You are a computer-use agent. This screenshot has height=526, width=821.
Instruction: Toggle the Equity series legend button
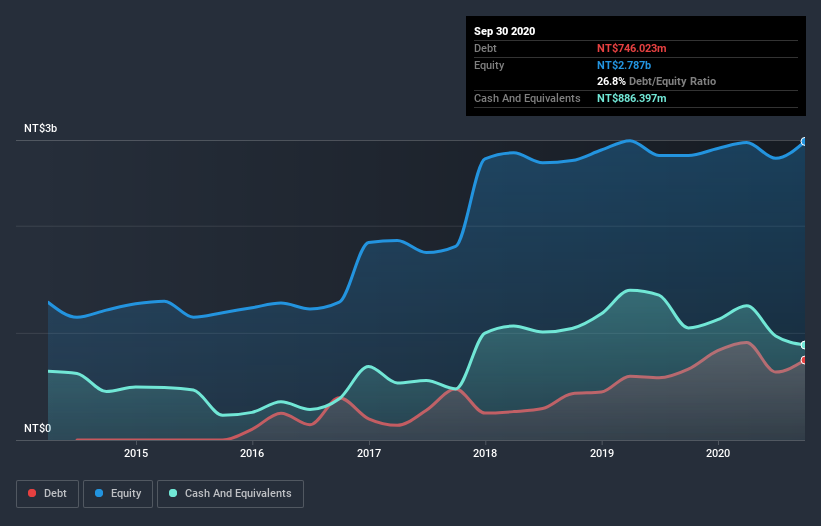click(118, 494)
